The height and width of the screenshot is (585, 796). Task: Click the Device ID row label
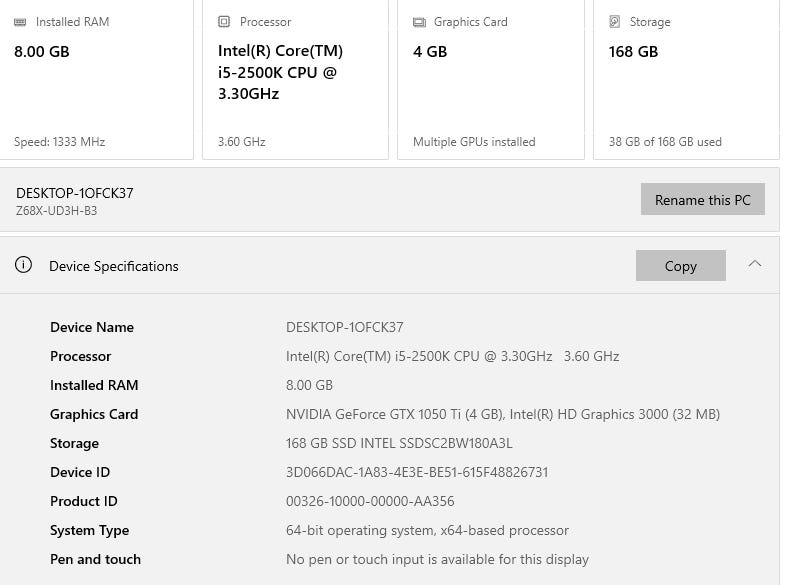(x=80, y=472)
